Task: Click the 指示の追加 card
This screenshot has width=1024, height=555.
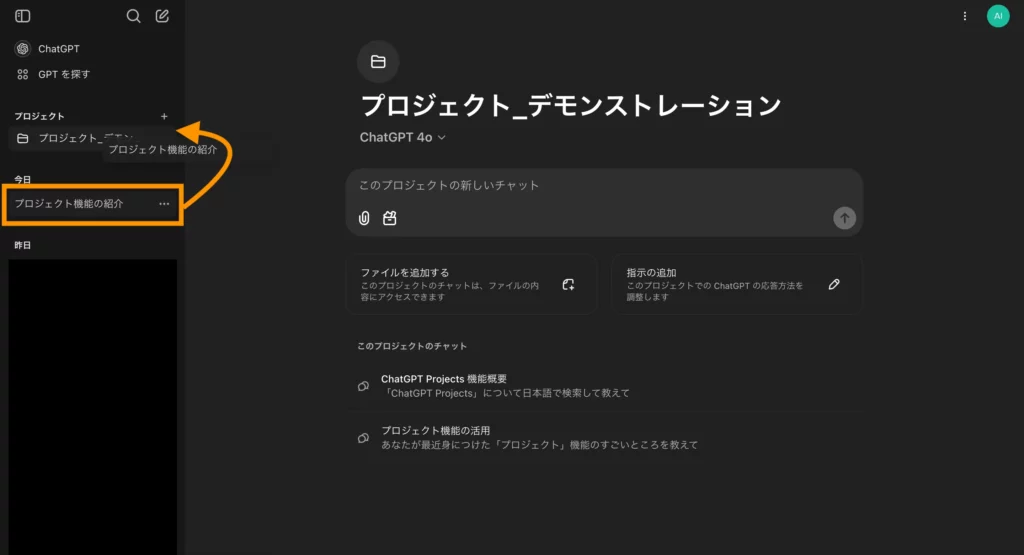Action: [x=736, y=284]
